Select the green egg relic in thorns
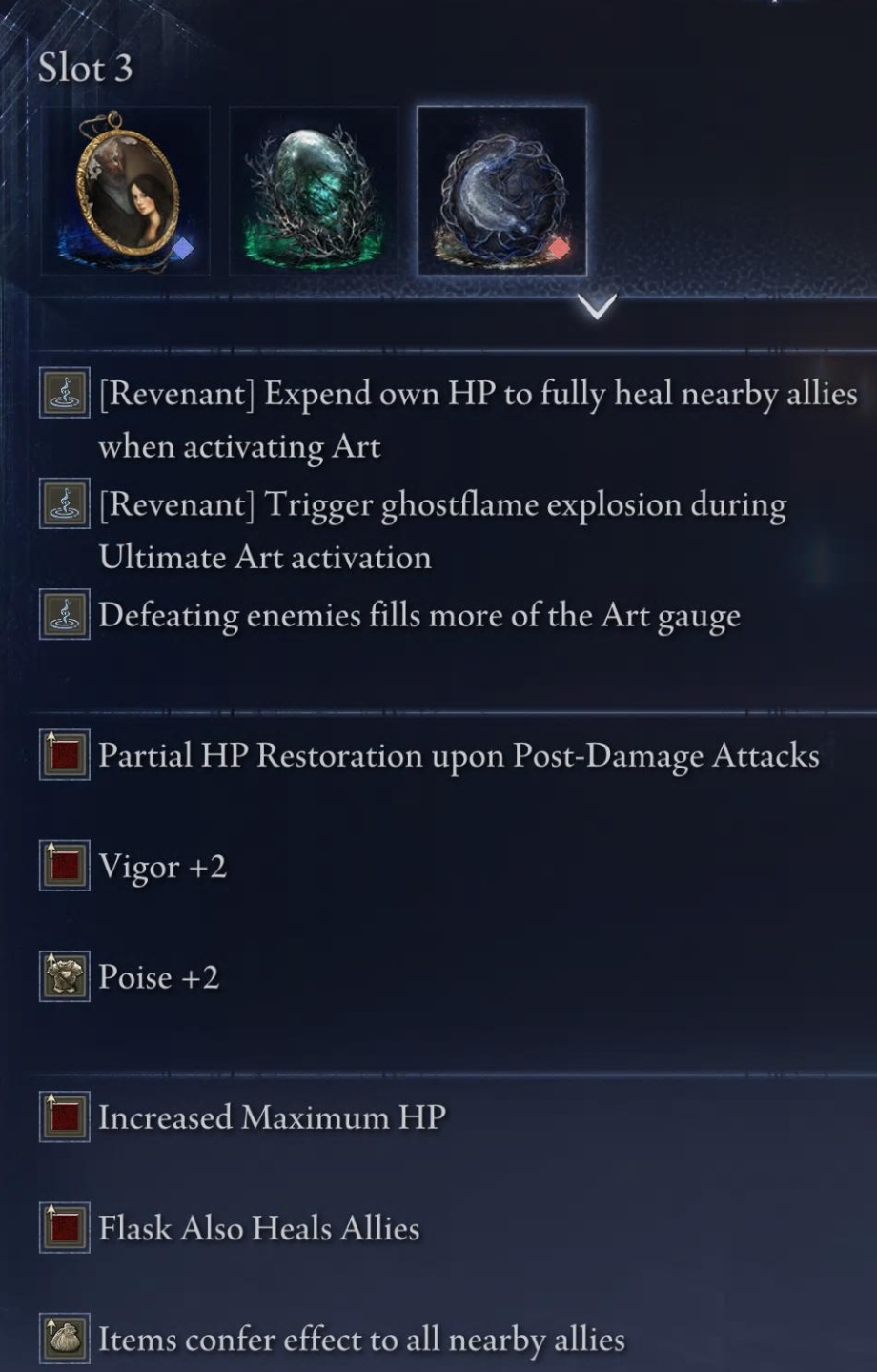 [314, 191]
